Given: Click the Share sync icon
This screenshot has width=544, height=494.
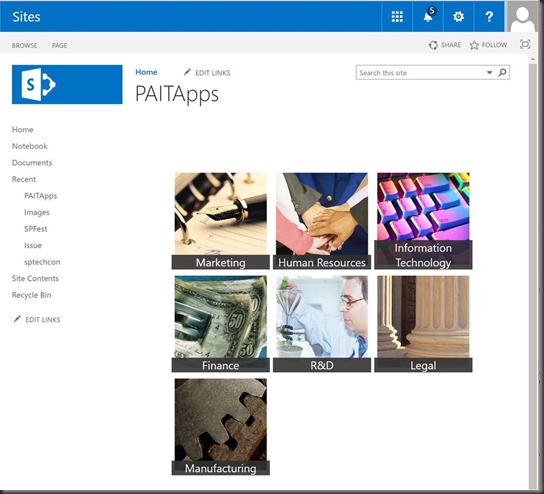Looking at the screenshot, I should [x=433, y=45].
